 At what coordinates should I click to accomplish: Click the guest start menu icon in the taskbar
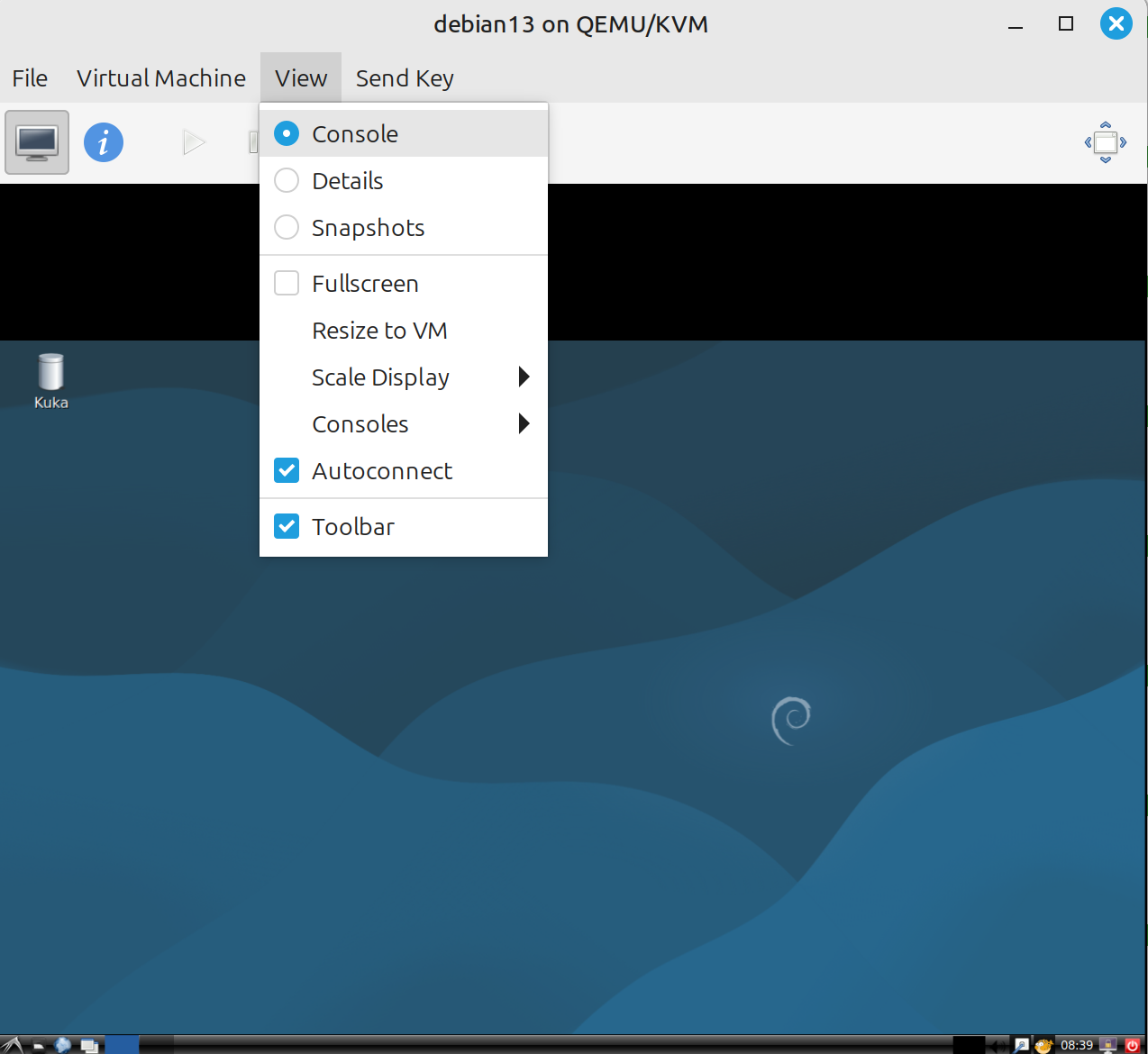[x=13, y=1045]
